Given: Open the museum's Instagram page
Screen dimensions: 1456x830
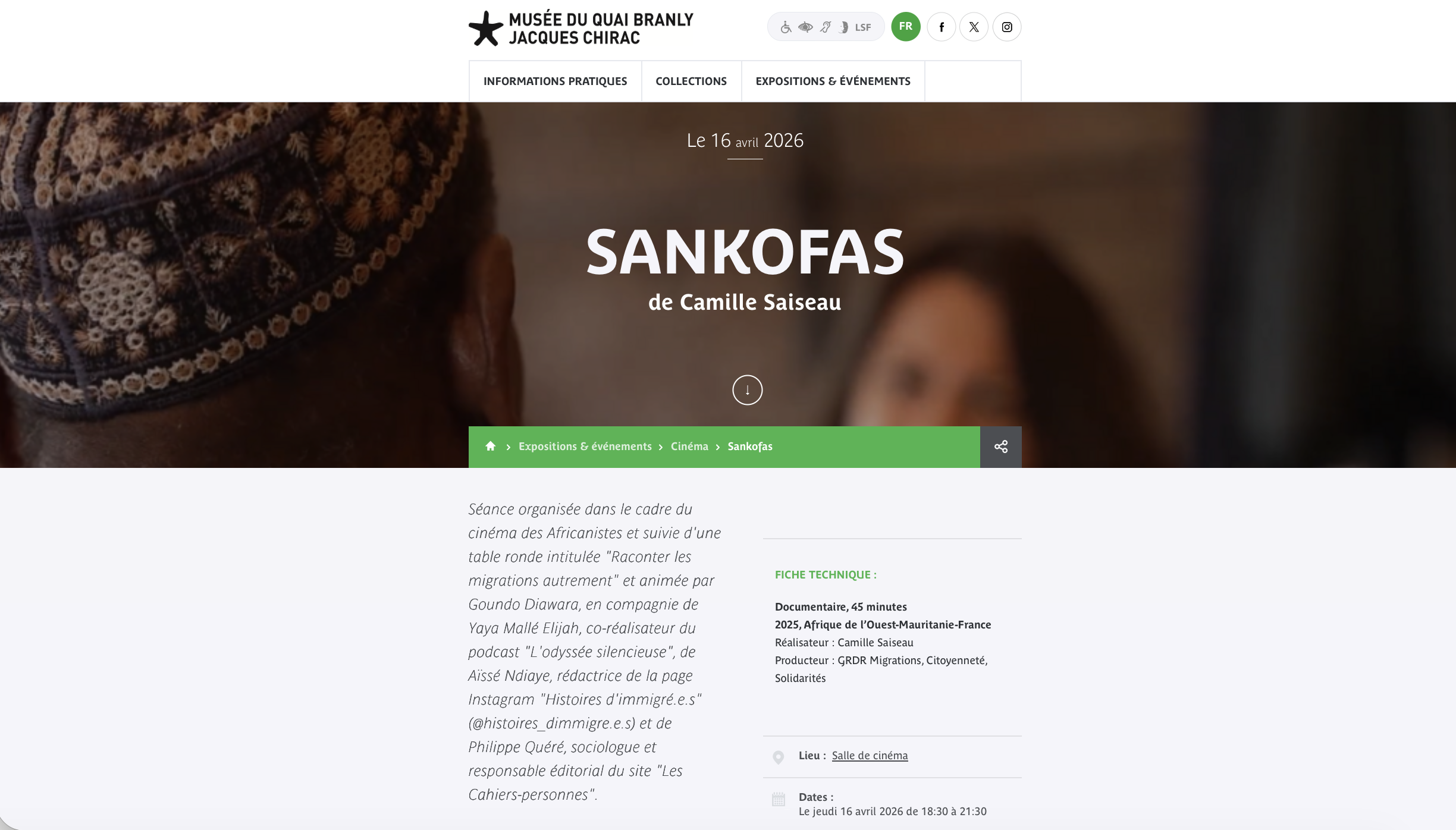Looking at the screenshot, I should click(x=1007, y=27).
